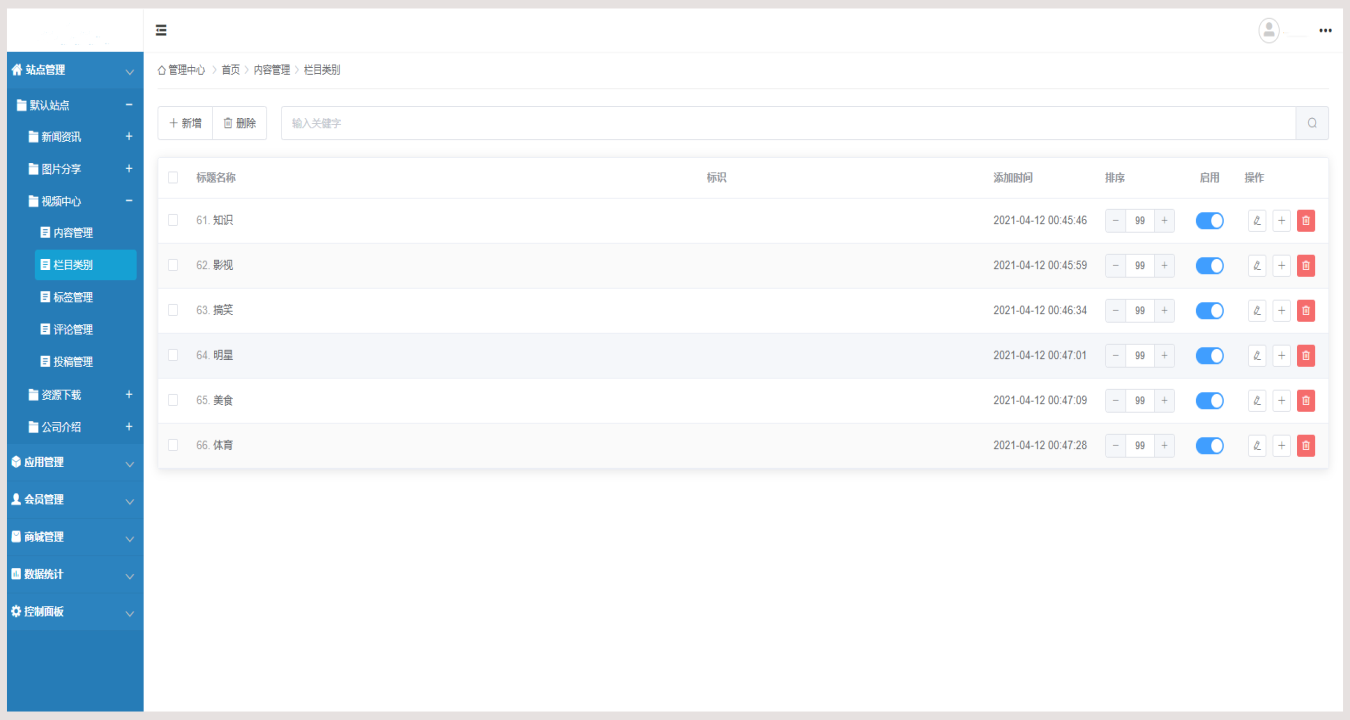Go to 首页 in breadcrumb

point(231,70)
